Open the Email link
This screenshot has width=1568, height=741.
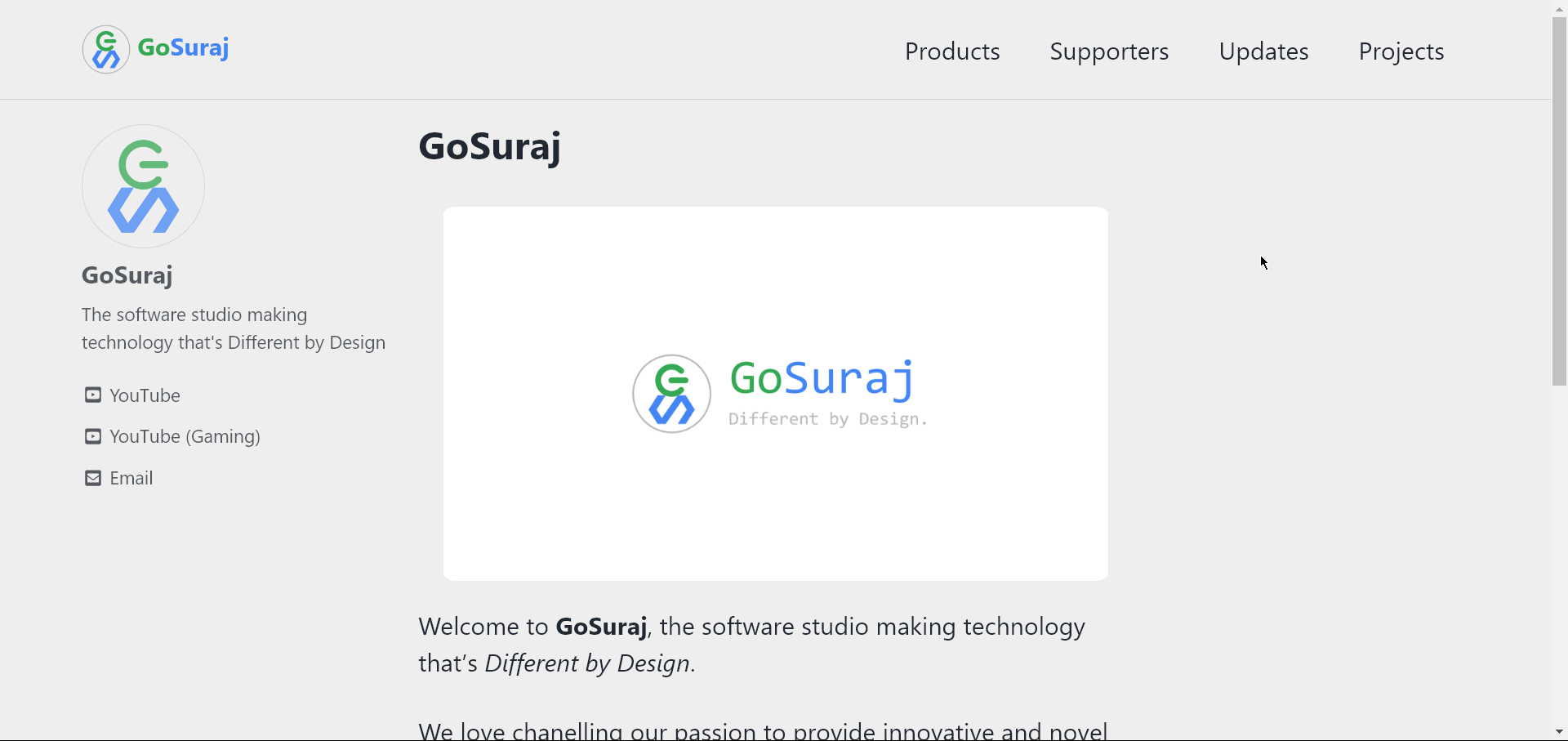click(131, 478)
